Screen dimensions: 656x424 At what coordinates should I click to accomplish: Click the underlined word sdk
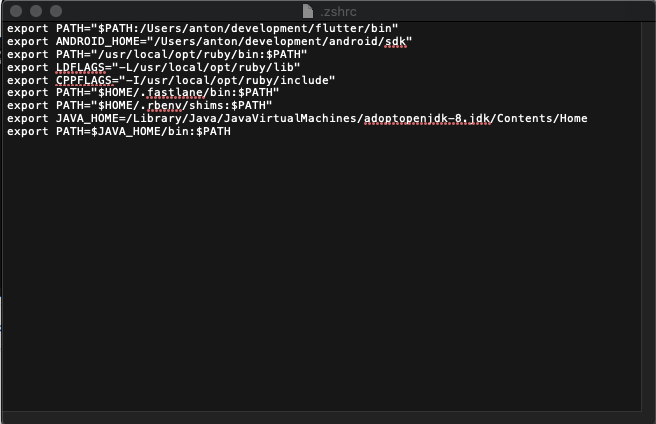pos(395,41)
